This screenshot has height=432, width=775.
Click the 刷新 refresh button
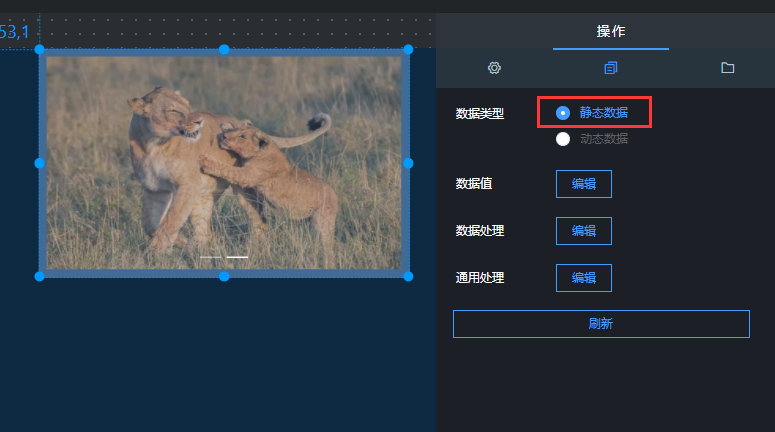601,324
